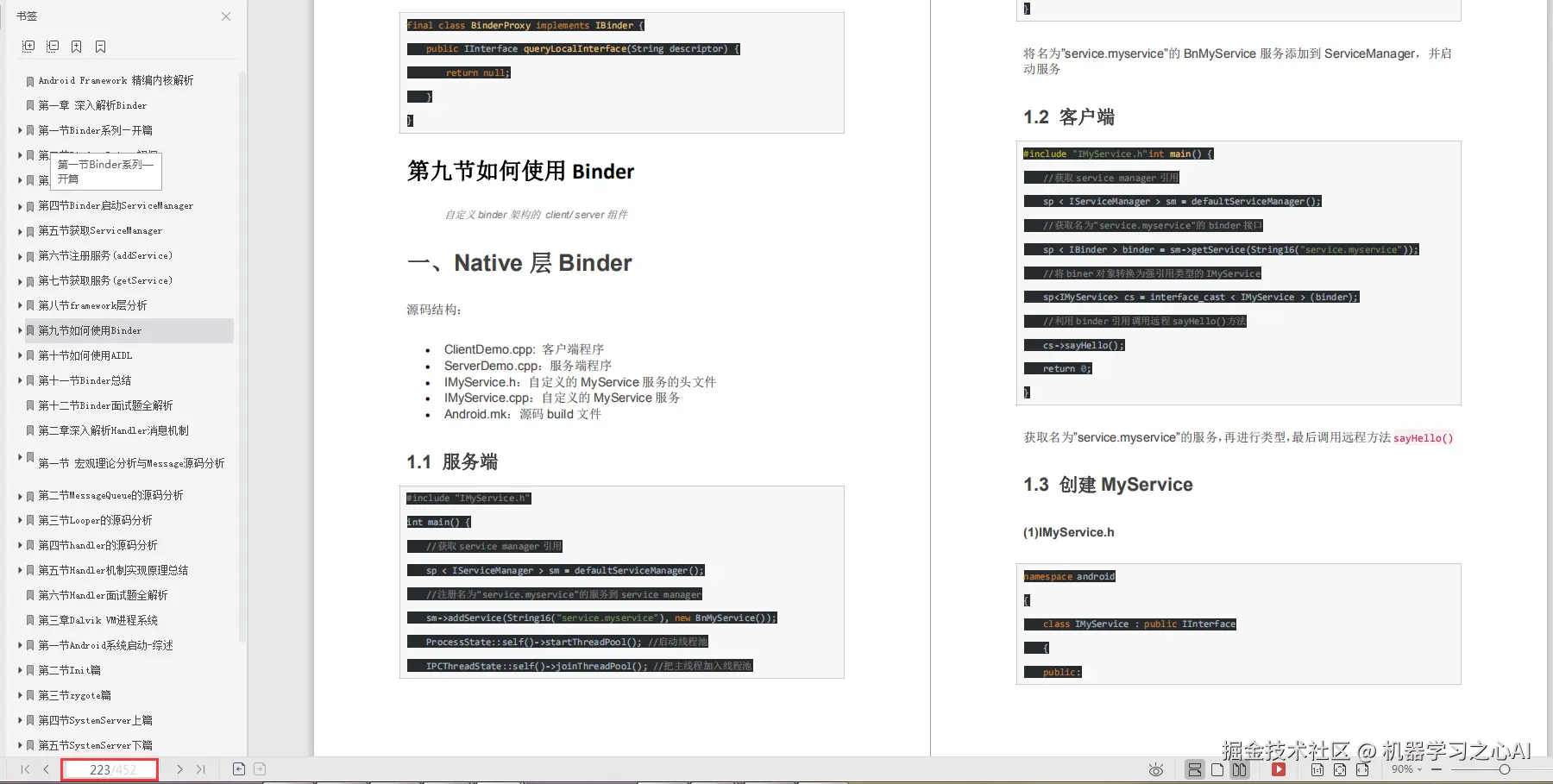Image resolution: width=1553 pixels, height=784 pixels.
Task: Expand the 第十一节Binder总结 bookmark
Action: pos(20,380)
